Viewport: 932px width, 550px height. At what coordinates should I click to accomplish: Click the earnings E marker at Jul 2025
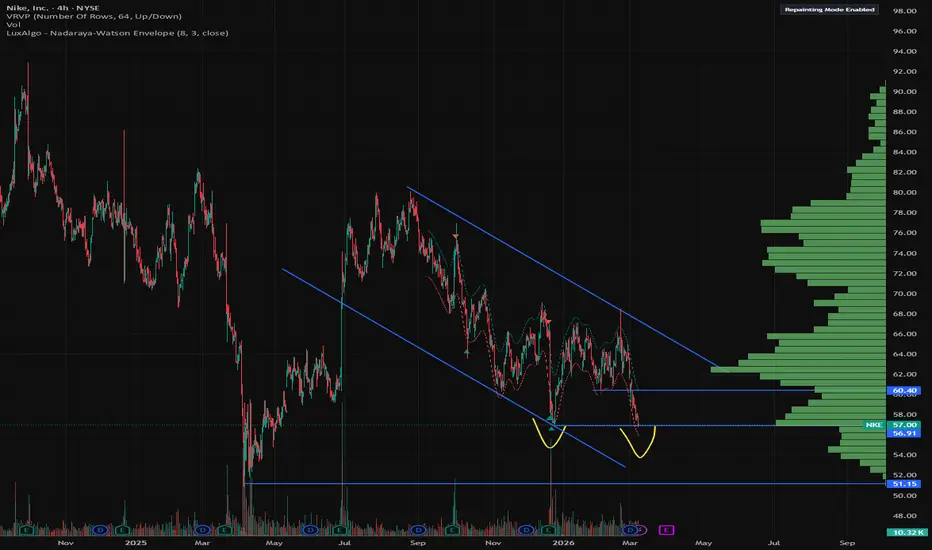(x=340, y=530)
